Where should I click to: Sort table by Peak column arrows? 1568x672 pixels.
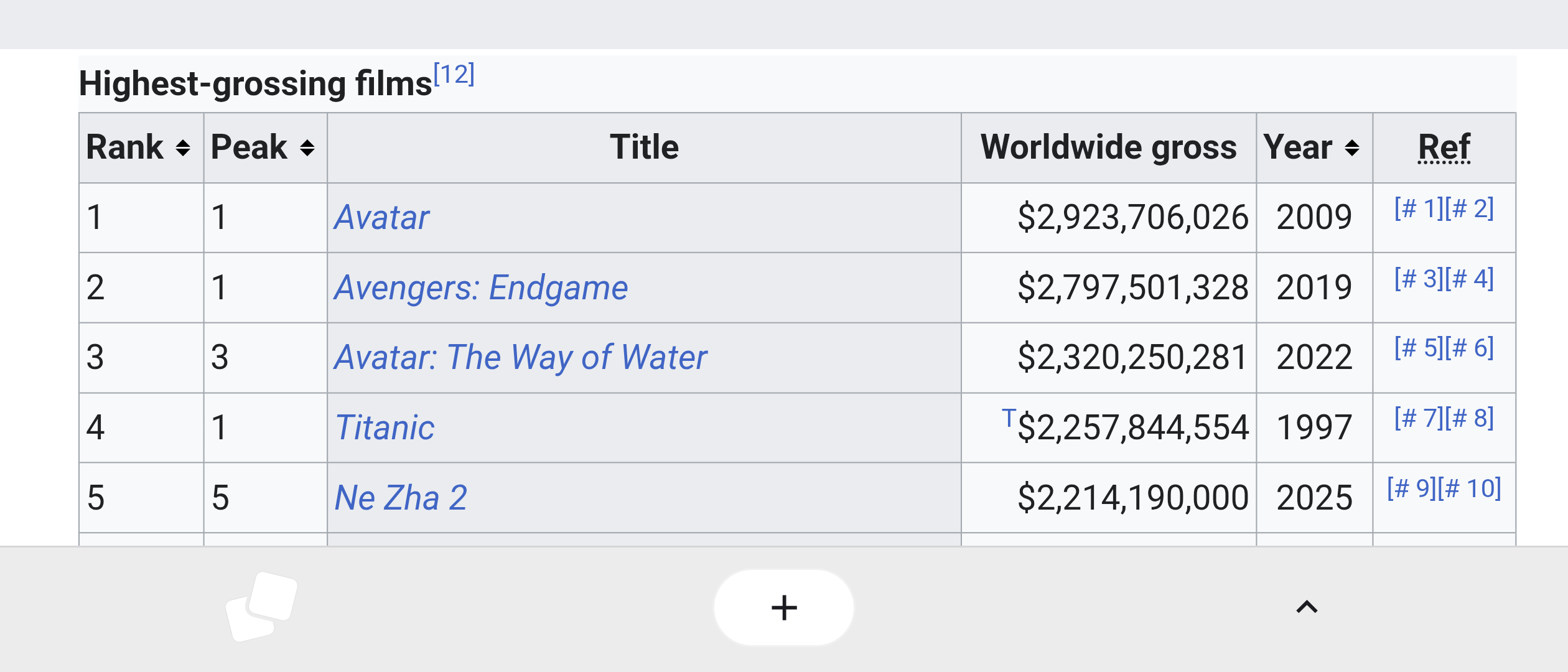(307, 148)
